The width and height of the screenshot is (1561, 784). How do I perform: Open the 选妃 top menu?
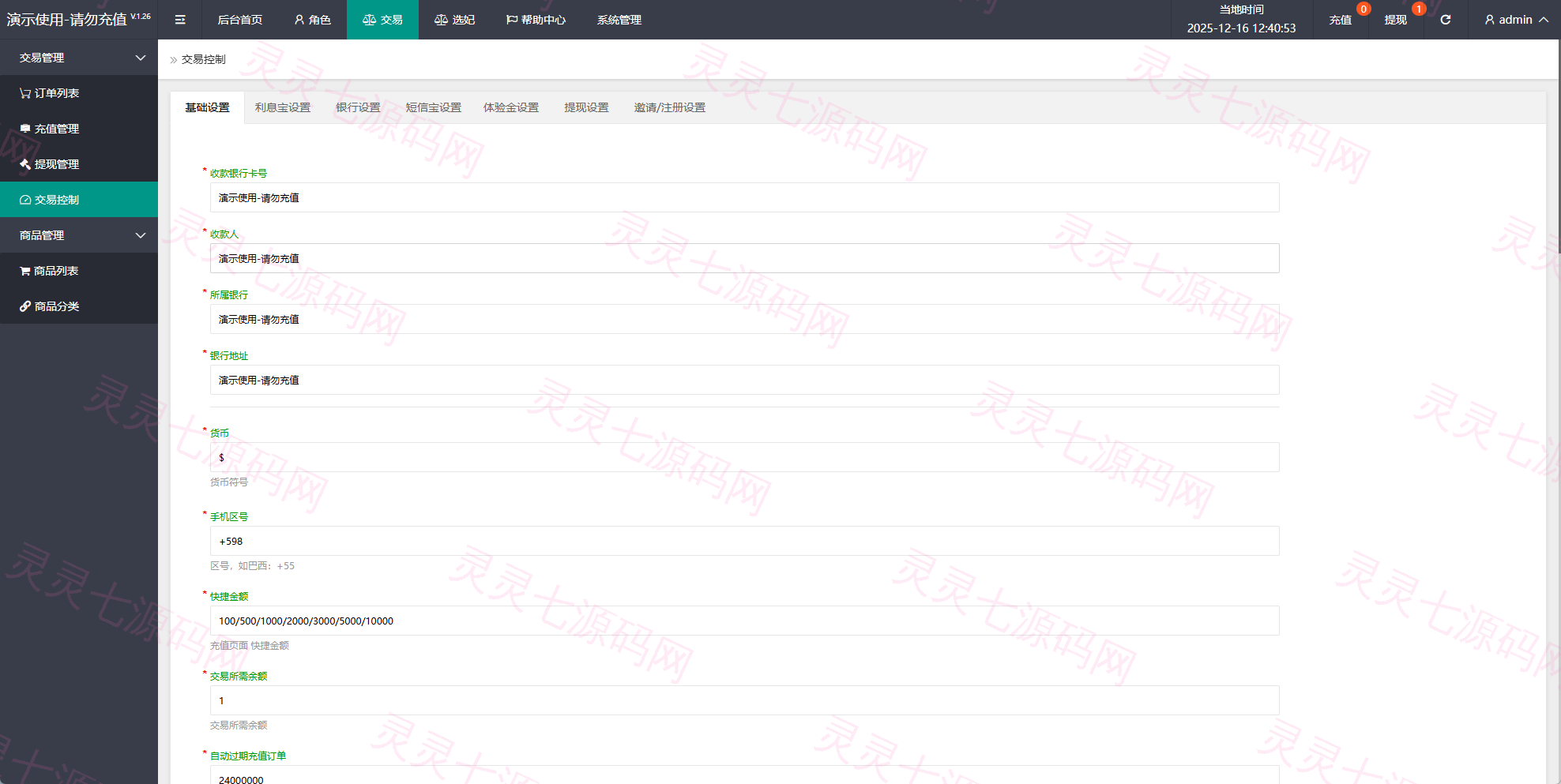454,20
